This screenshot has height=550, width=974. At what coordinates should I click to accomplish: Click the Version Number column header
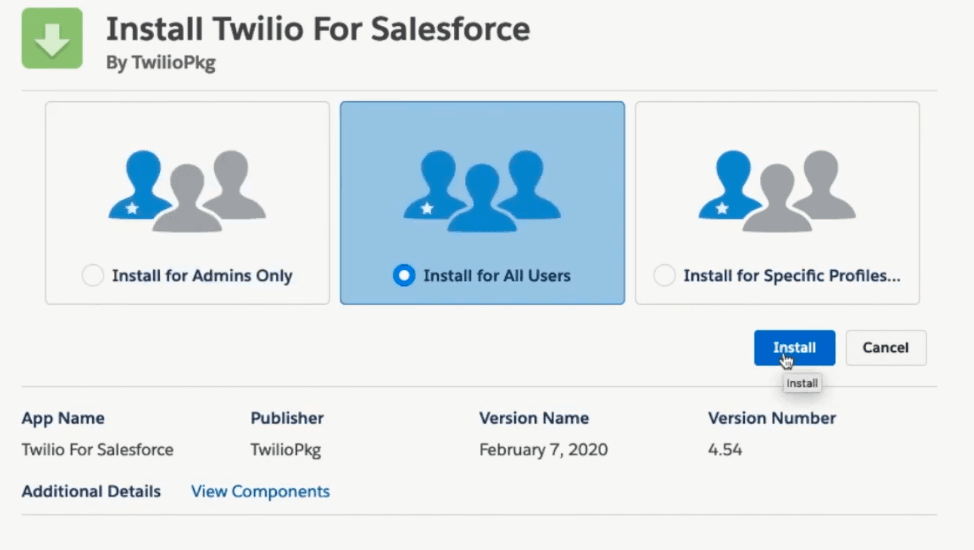(771, 418)
